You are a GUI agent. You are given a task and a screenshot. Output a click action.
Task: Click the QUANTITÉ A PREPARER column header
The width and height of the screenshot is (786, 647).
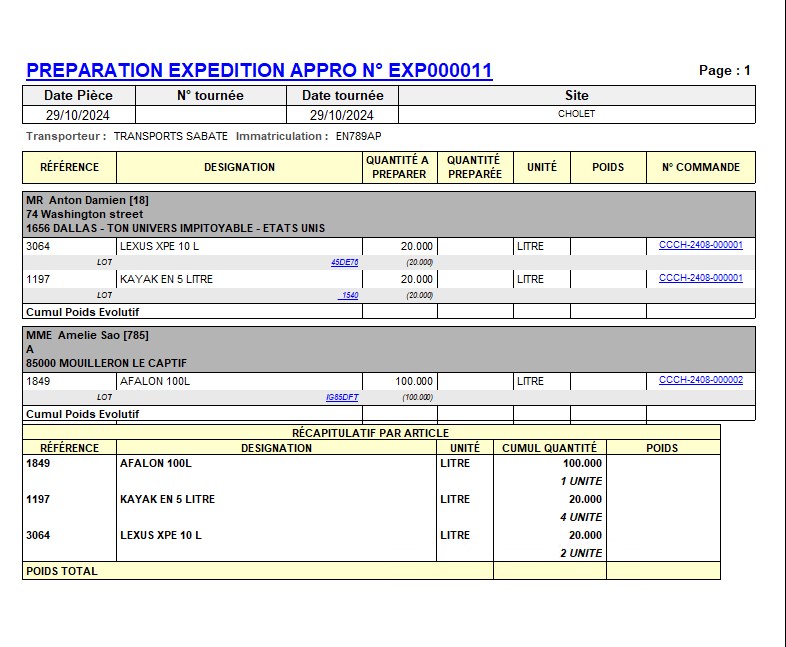coord(399,168)
